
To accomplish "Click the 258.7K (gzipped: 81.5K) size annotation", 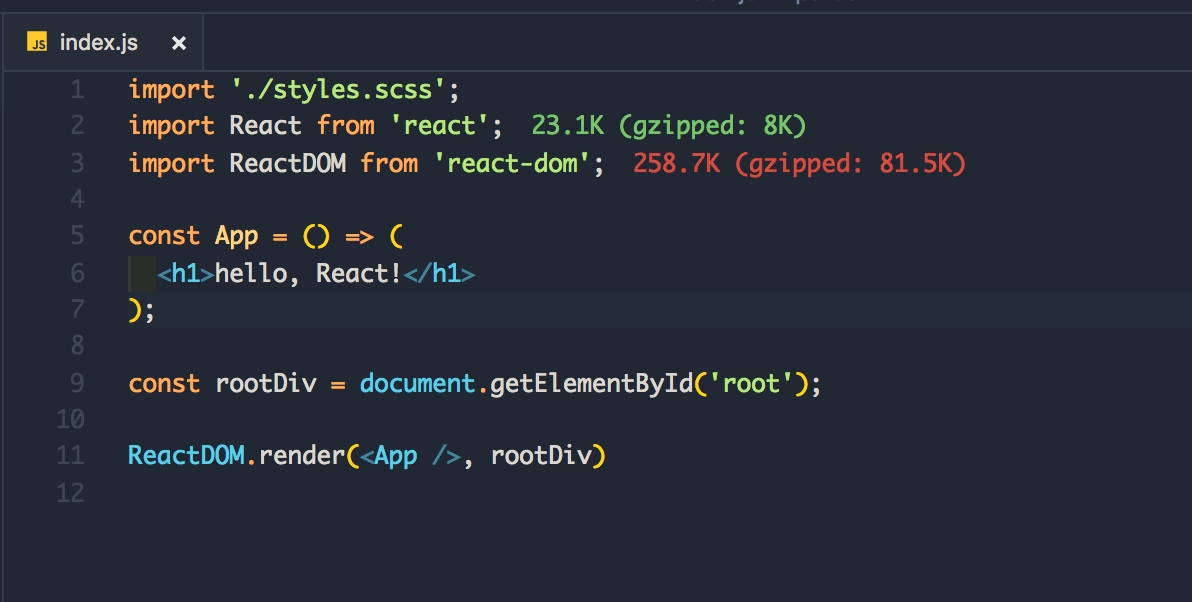I will pyautogui.click(x=799, y=163).
